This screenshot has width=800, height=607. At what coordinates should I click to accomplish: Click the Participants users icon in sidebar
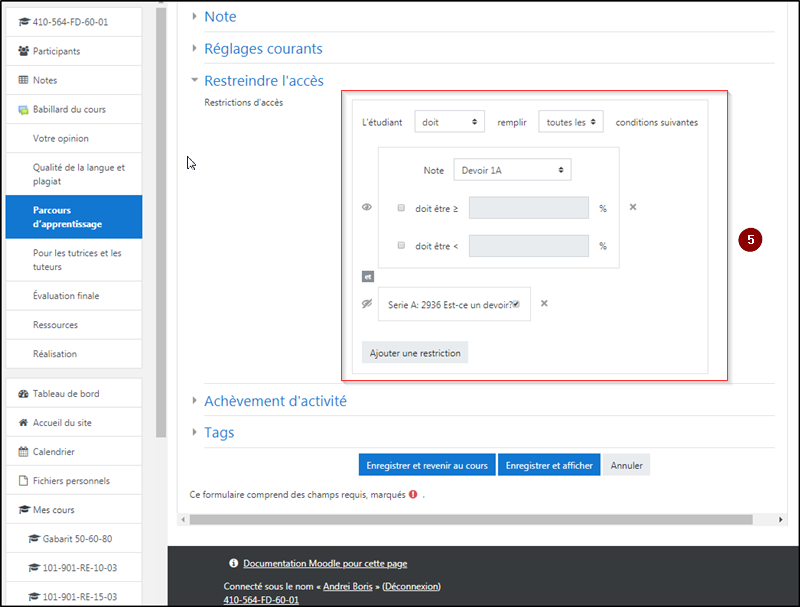tap(24, 51)
